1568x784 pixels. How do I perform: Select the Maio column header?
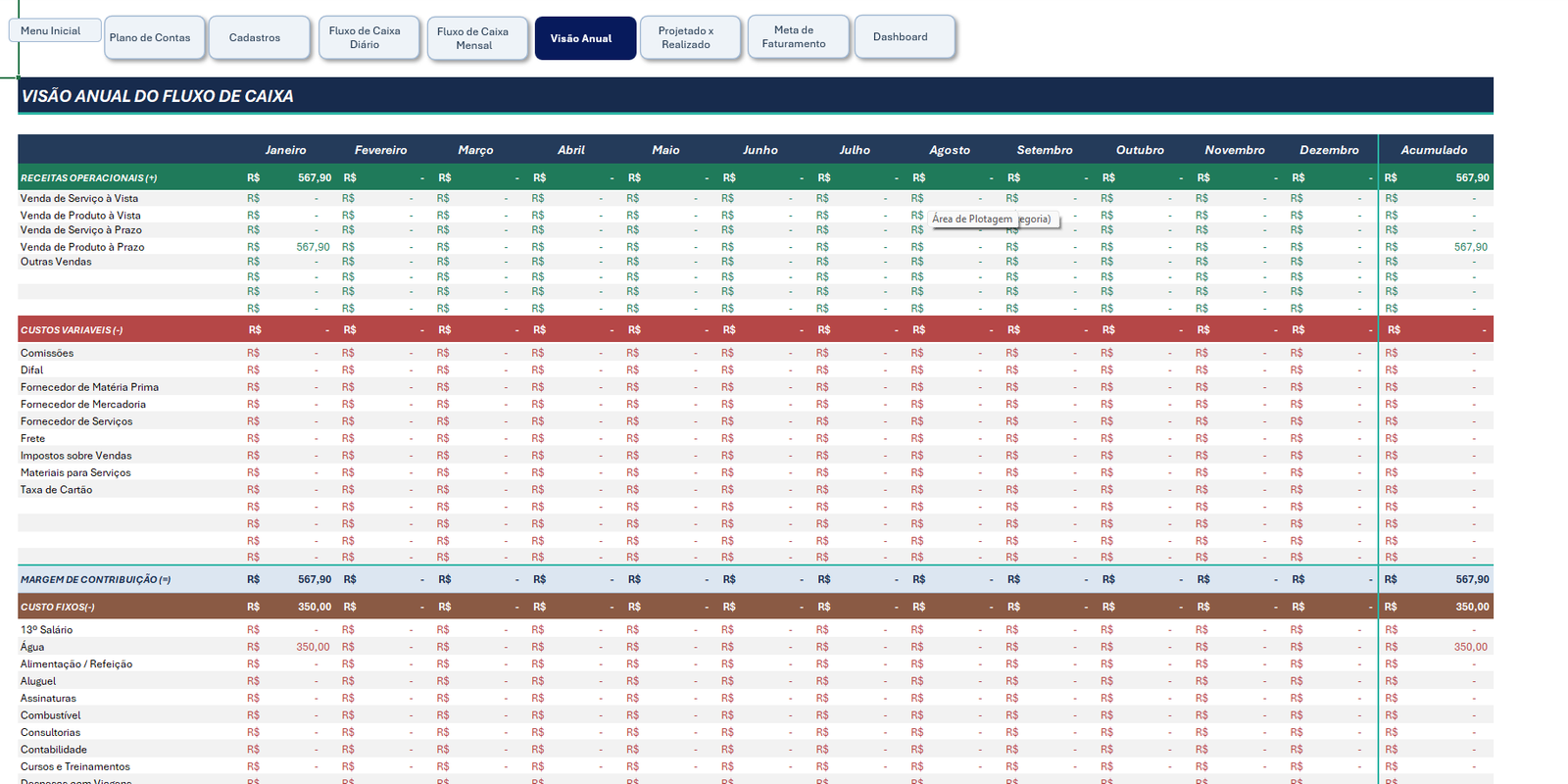(x=665, y=150)
